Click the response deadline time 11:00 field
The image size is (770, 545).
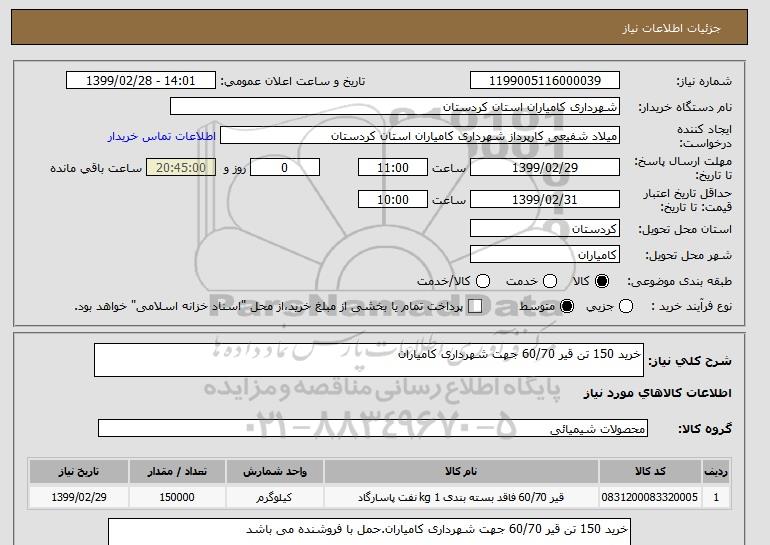click(x=393, y=167)
